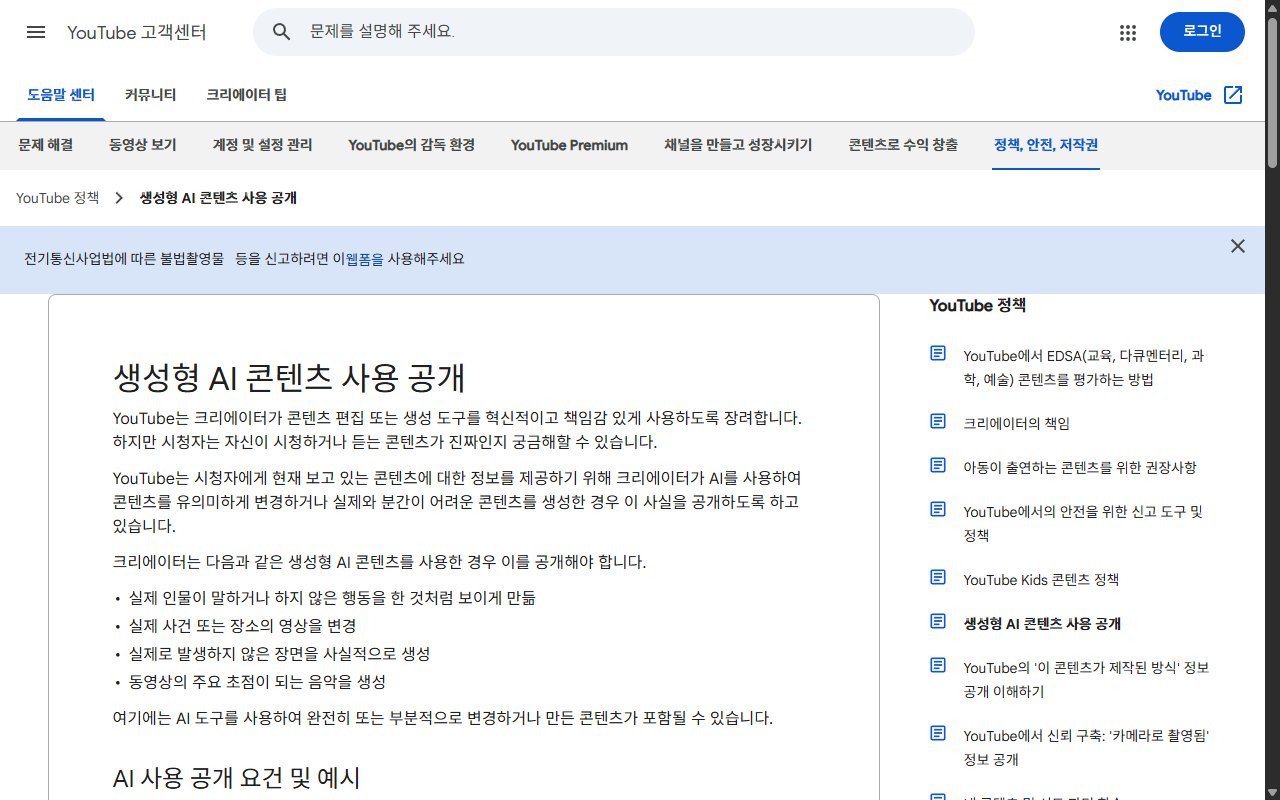Click the search magnifier icon
The height and width of the screenshot is (800, 1280).
click(x=282, y=32)
